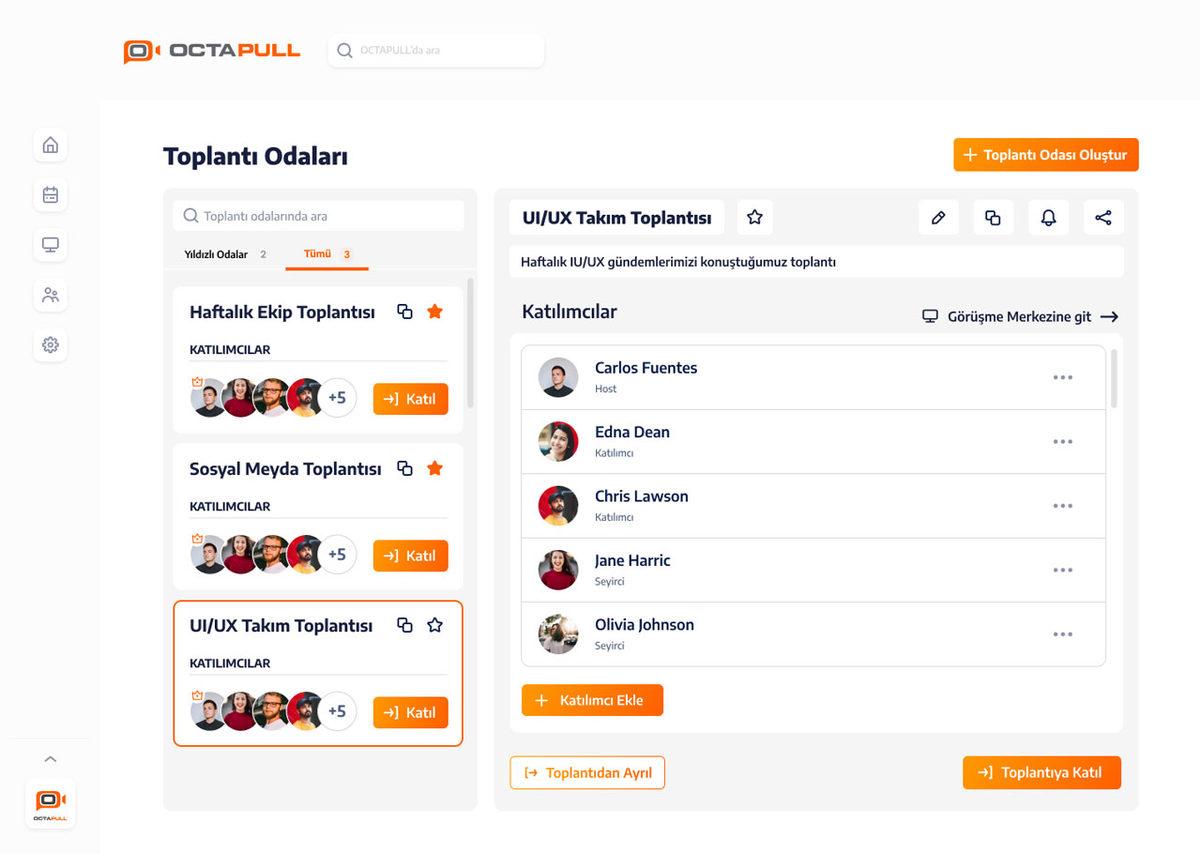This screenshot has width=1200, height=854.
Task: Open notifications via the bell icon
Action: point(1048,217)
